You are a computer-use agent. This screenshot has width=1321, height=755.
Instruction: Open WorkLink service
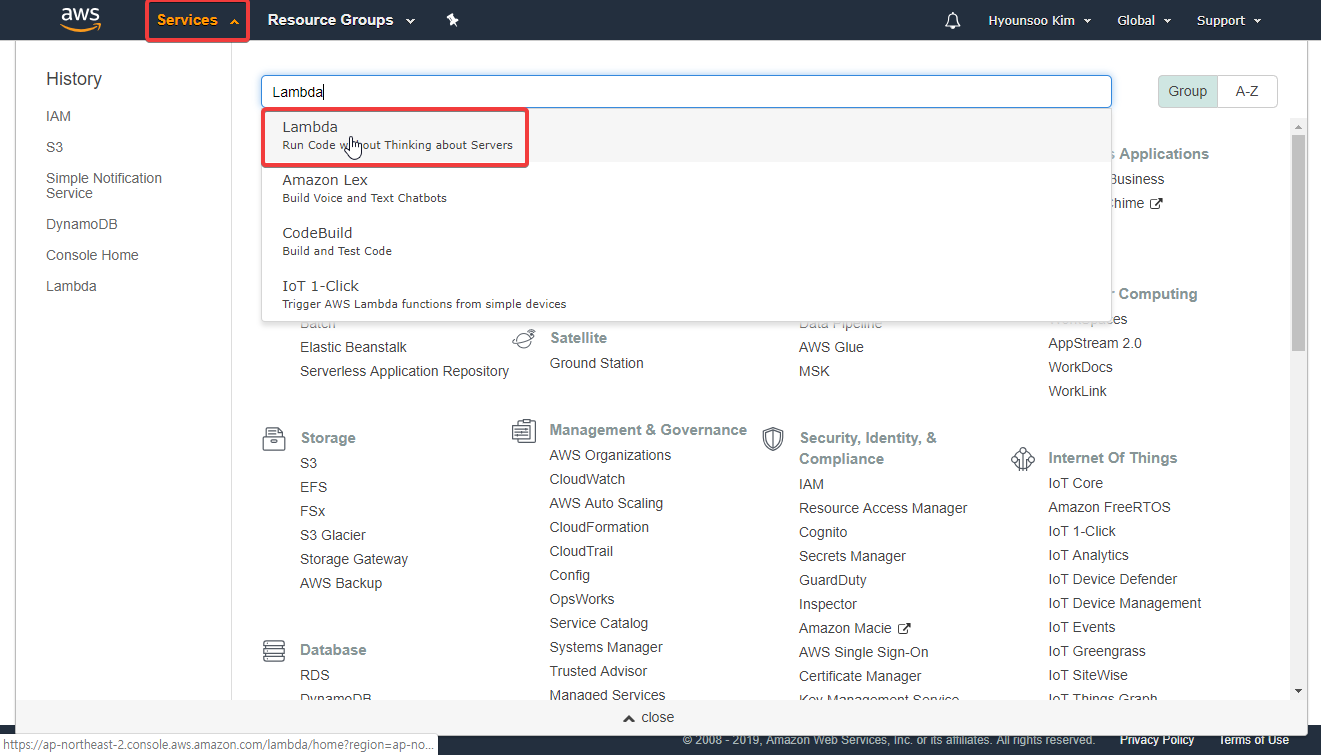click(x=1077, y=391)
